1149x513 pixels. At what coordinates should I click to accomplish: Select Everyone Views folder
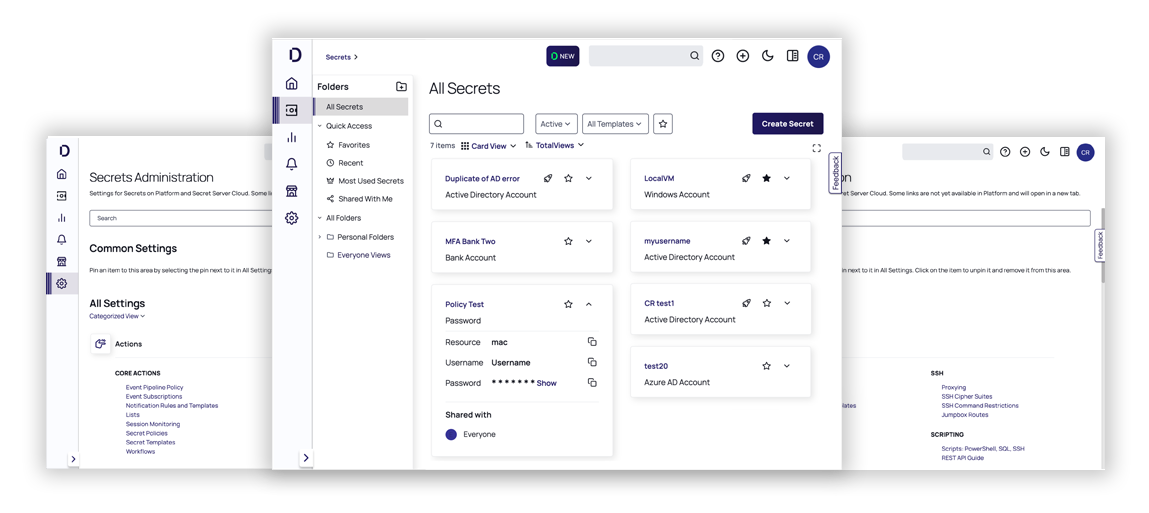(363, 255)
